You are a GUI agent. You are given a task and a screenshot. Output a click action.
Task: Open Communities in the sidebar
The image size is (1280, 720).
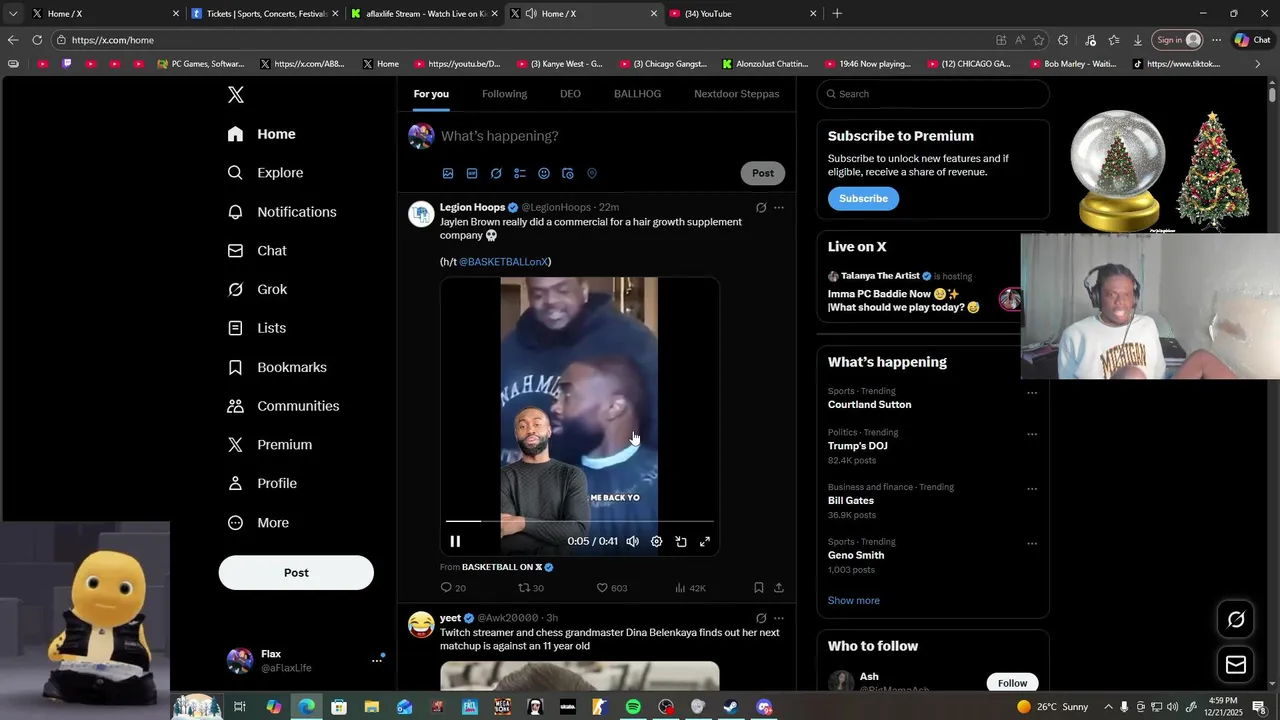(283, 406)
